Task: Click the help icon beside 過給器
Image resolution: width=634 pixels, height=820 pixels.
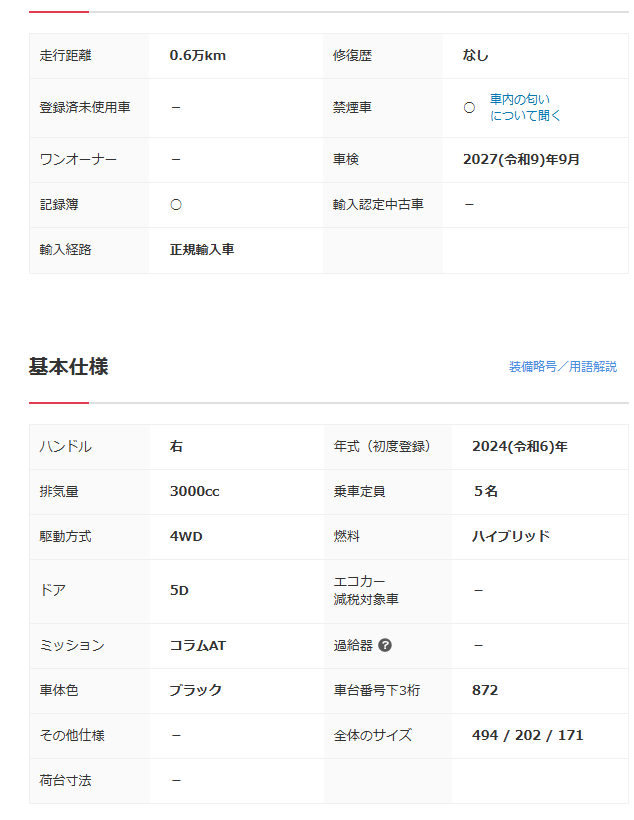Action: pos(385,645)
